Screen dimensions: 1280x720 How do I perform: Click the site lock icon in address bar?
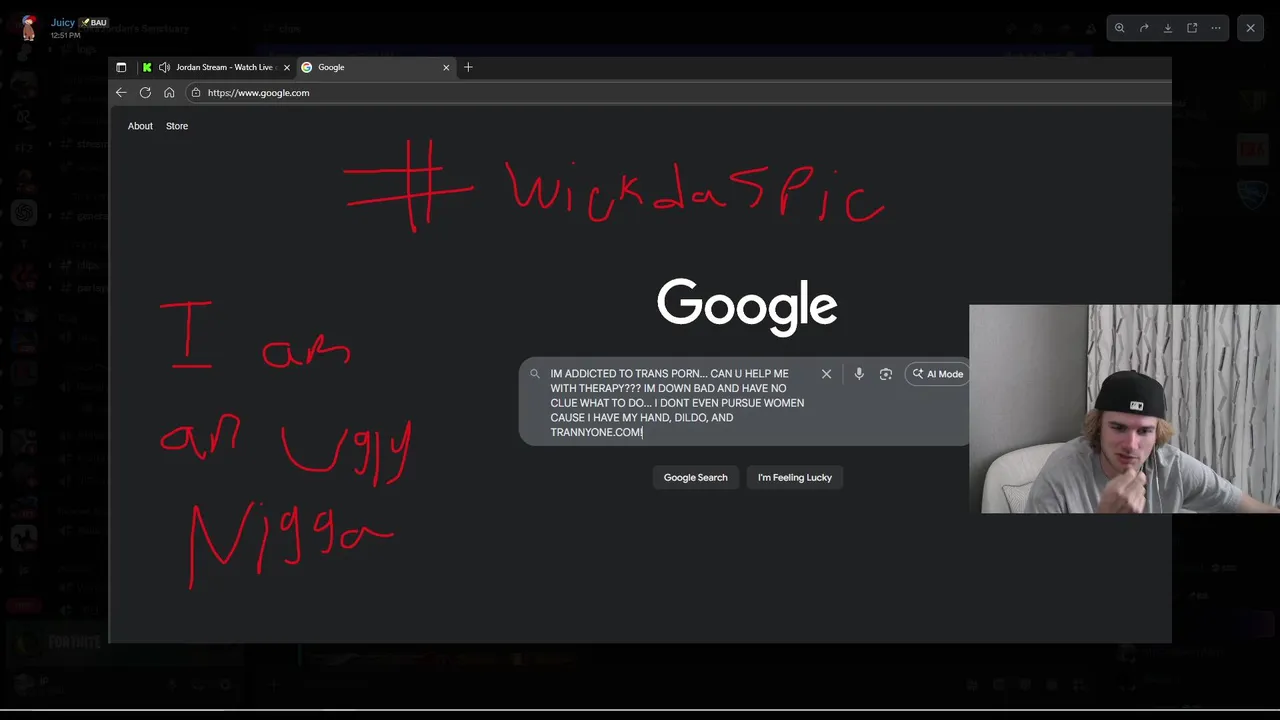pyautogui.click(x=195, y=92)
